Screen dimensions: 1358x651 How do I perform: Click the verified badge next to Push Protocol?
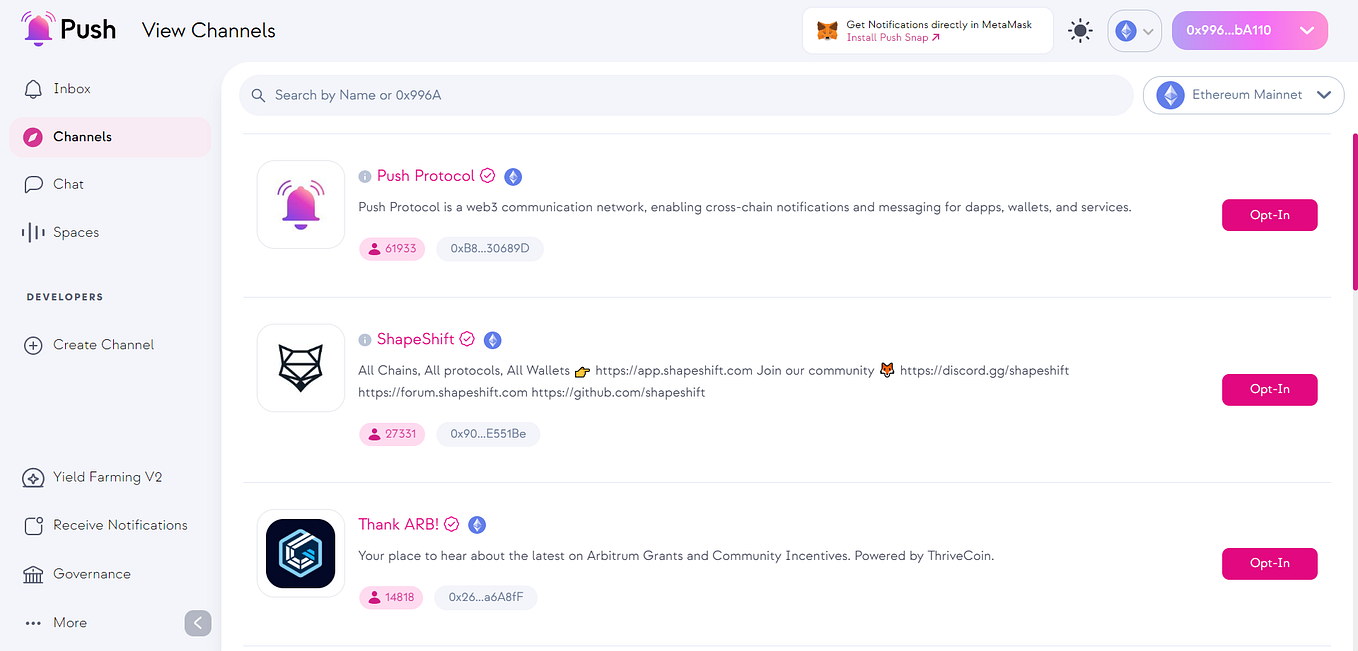pos(488,175)
